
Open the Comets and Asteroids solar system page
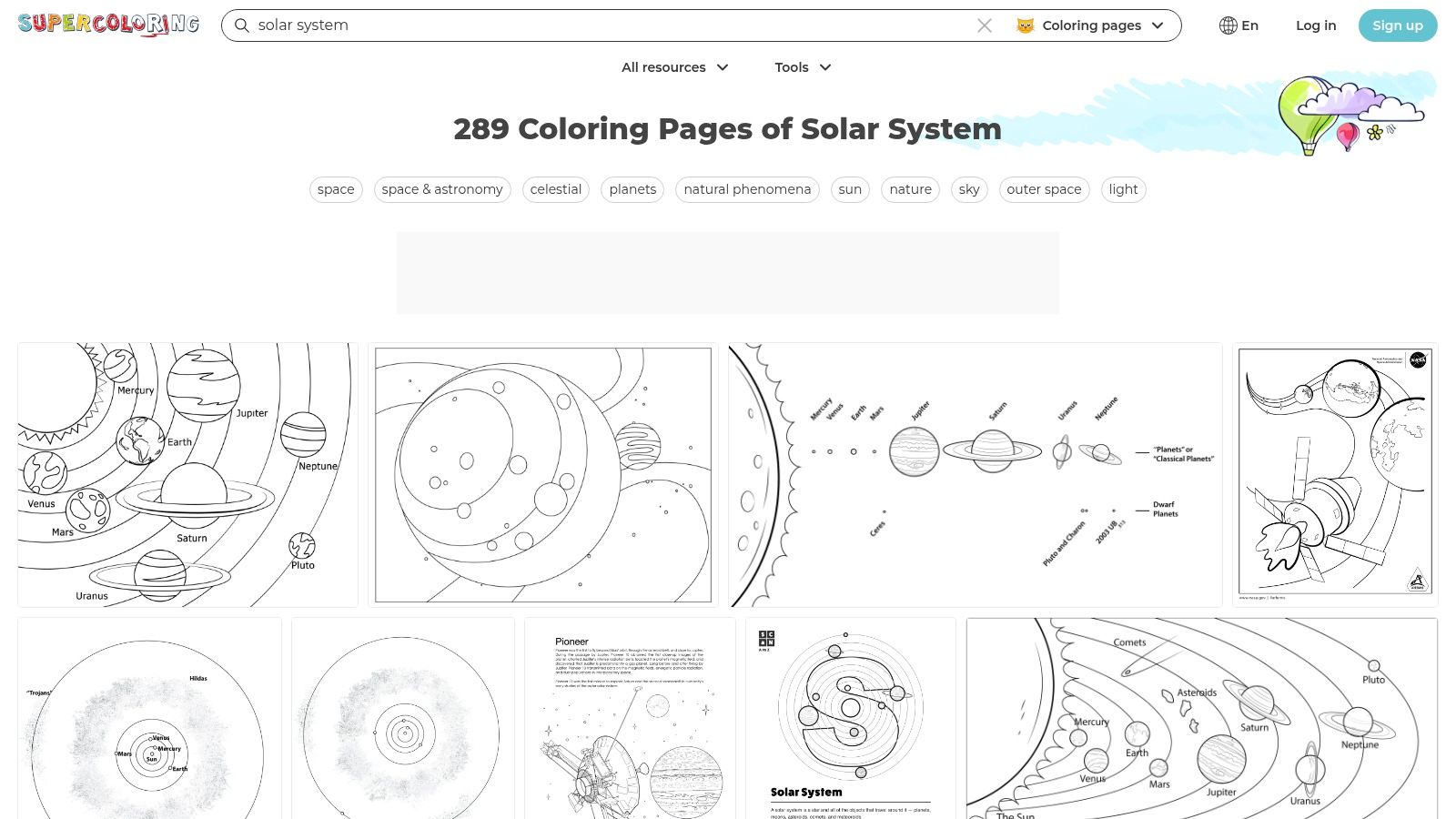[x=1202, y=719]
